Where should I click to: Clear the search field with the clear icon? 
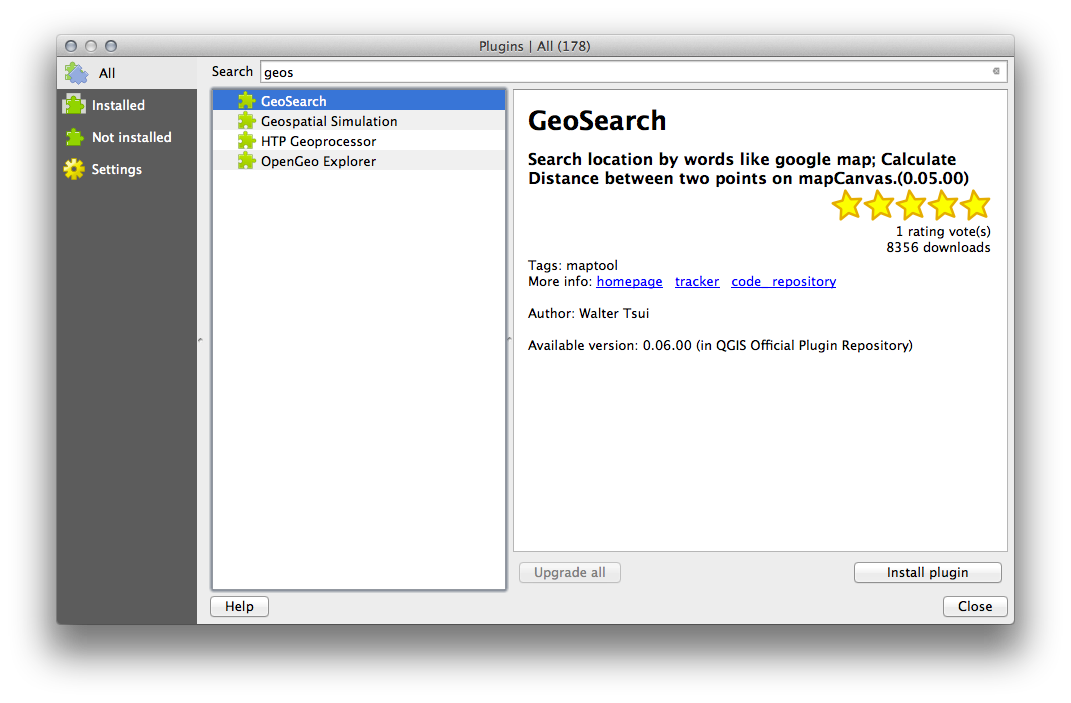pos(995,72)
